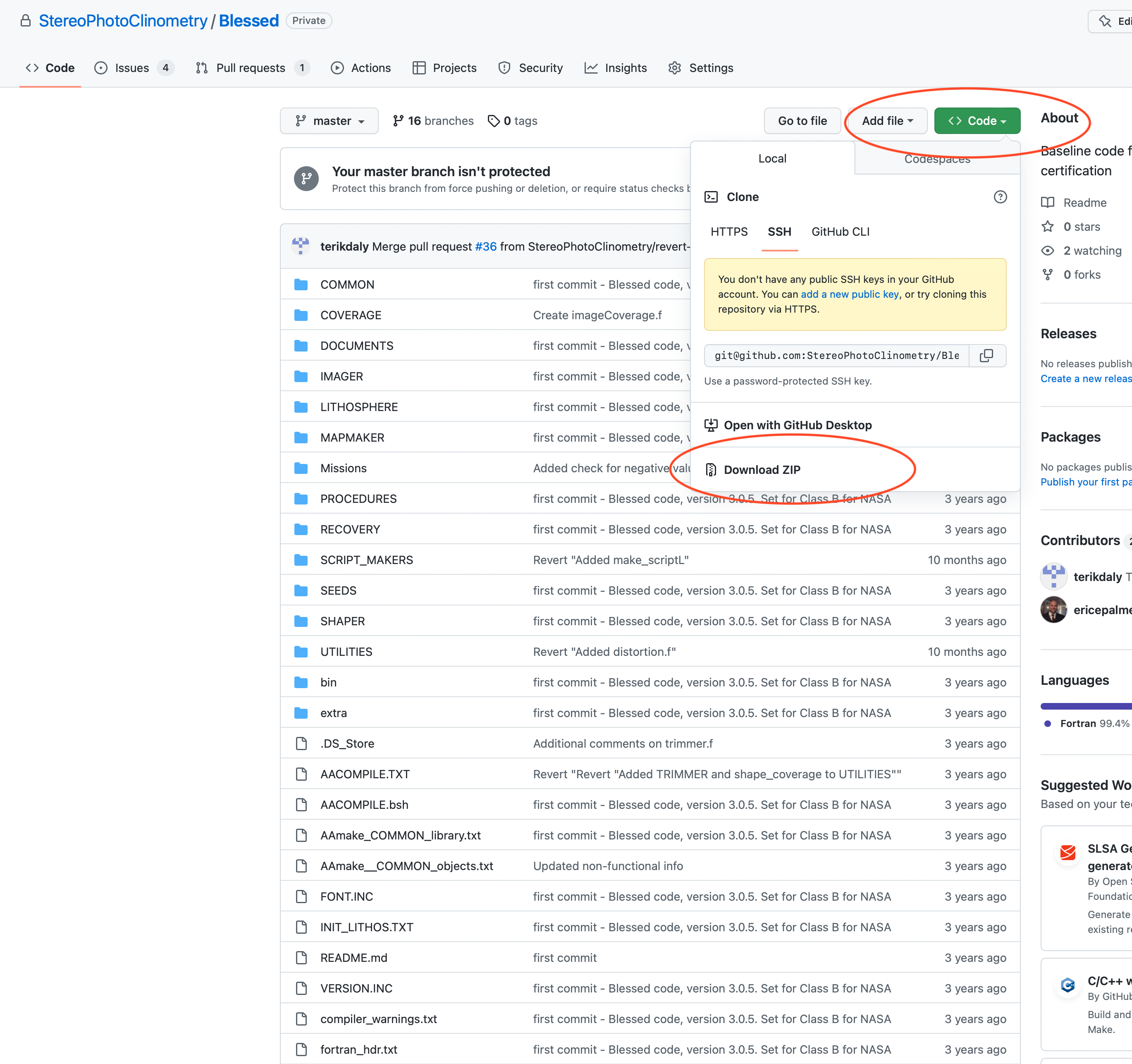Expand the master branch dropdown
Image resolution: width=1132 pixels, height=1064 pixels.
[329, 121]
